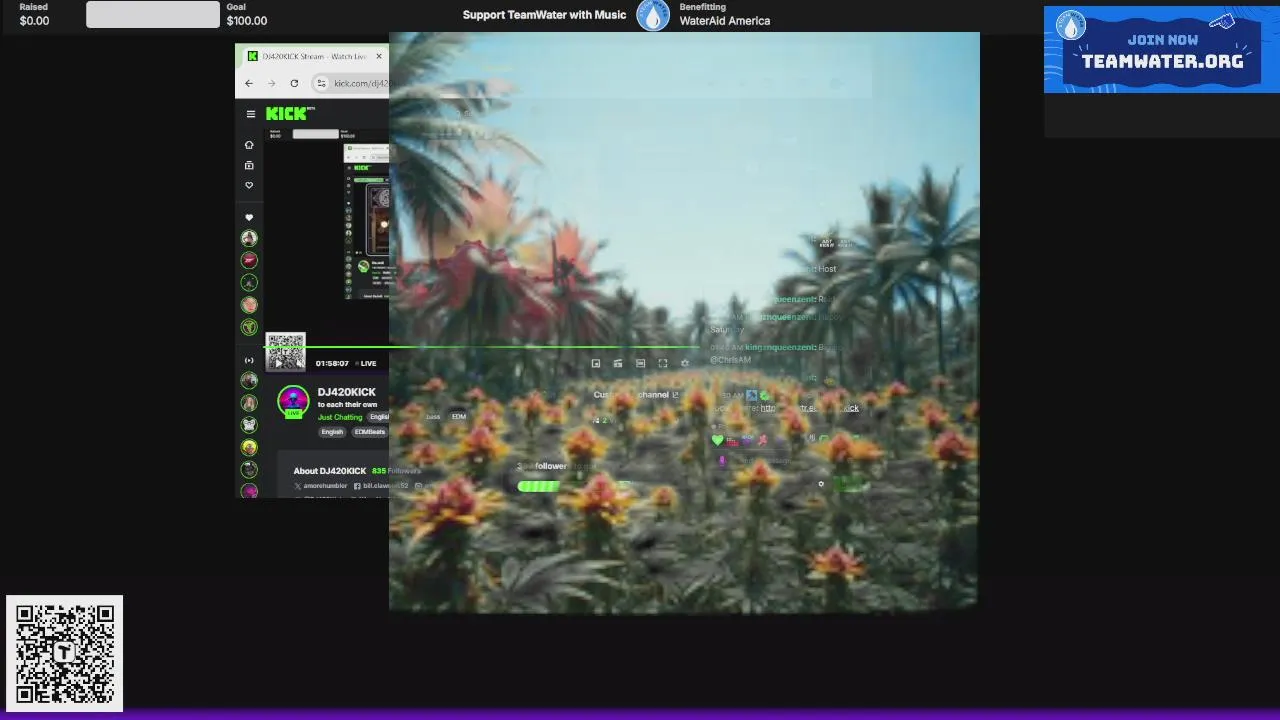Open the Kick hamburger menu
This screenshot has width=1280, height=720.
tap(250, 114)
